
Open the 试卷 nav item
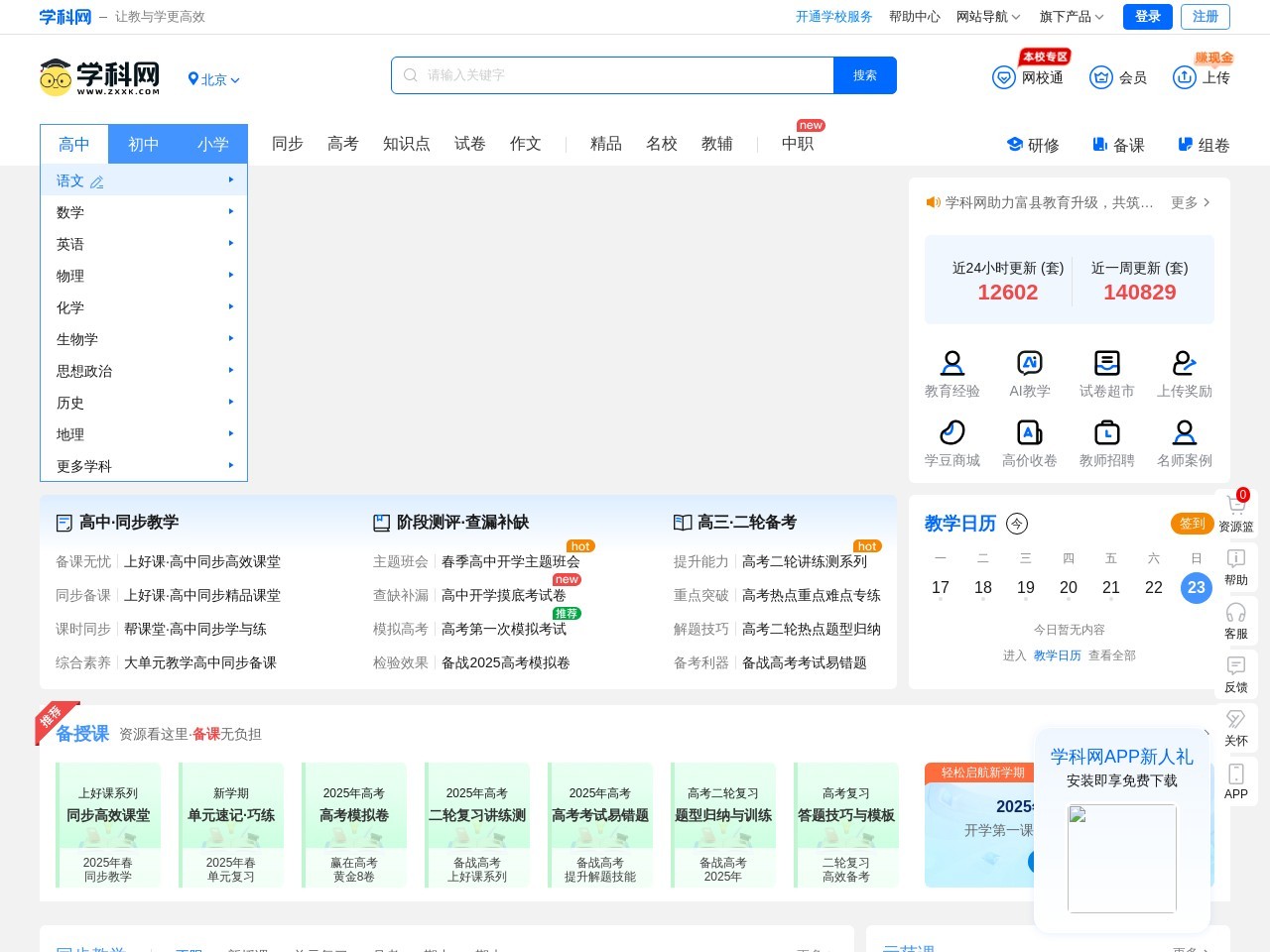tap(470, 144)
